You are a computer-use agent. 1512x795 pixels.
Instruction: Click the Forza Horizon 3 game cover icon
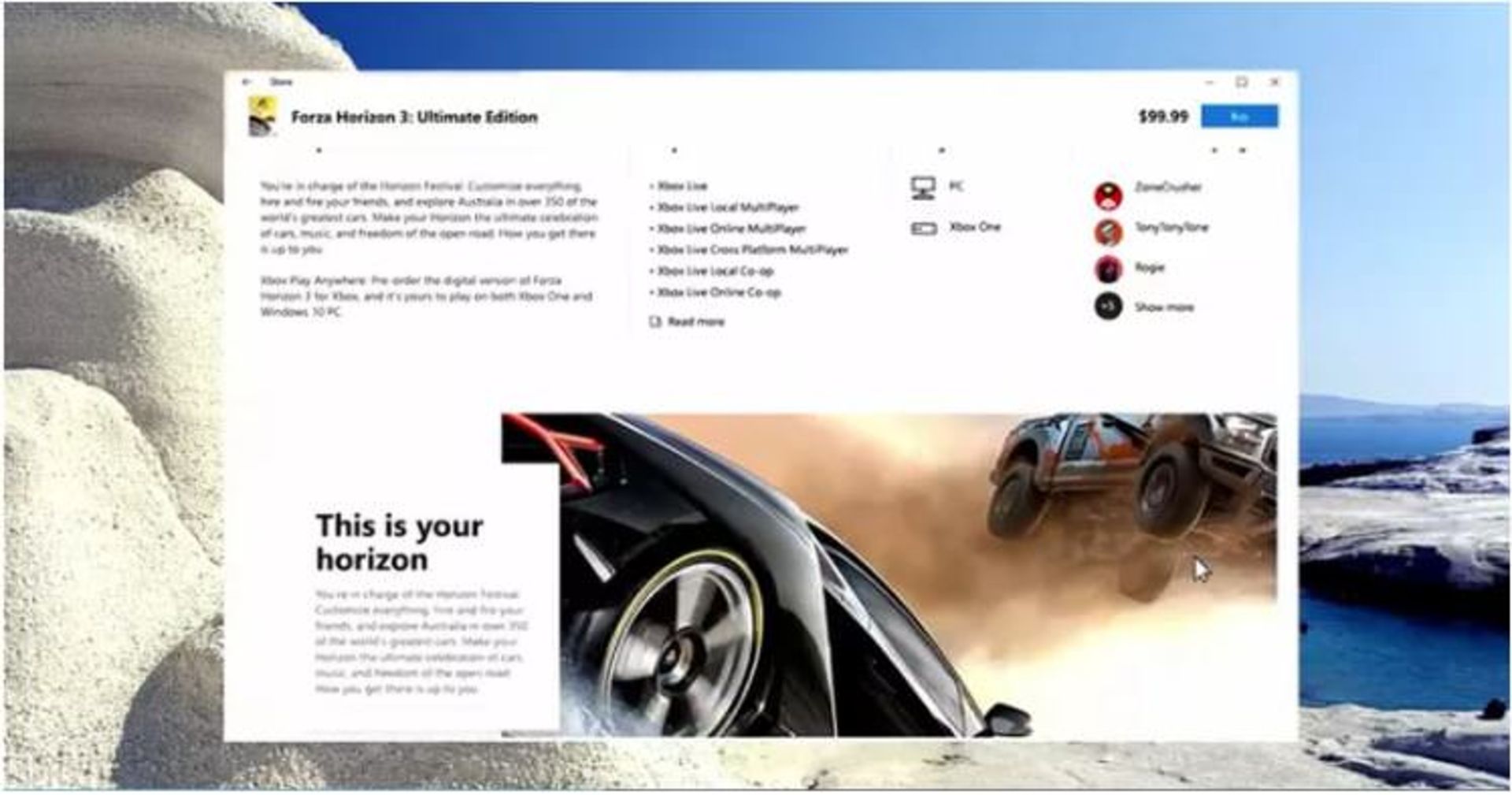[x=262, y=117]
